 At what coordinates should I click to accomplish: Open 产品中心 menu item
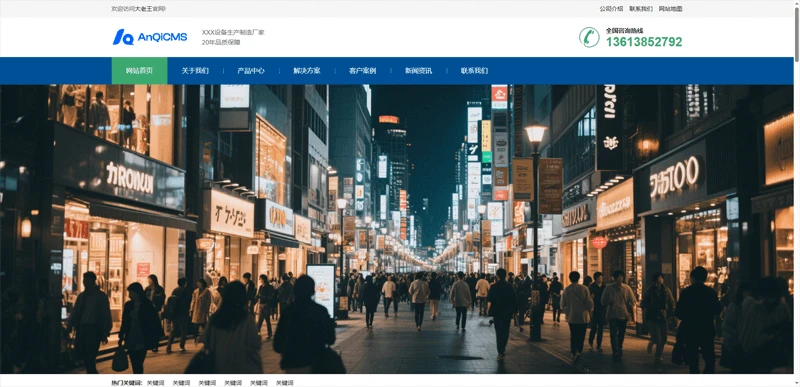251,71
